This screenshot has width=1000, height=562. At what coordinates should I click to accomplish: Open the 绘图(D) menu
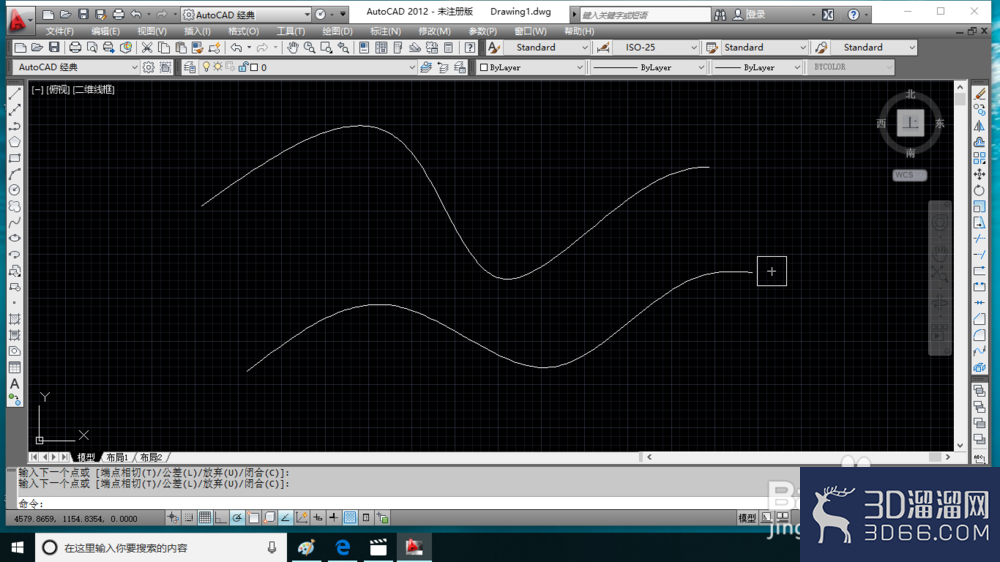(x=337, y=31)
